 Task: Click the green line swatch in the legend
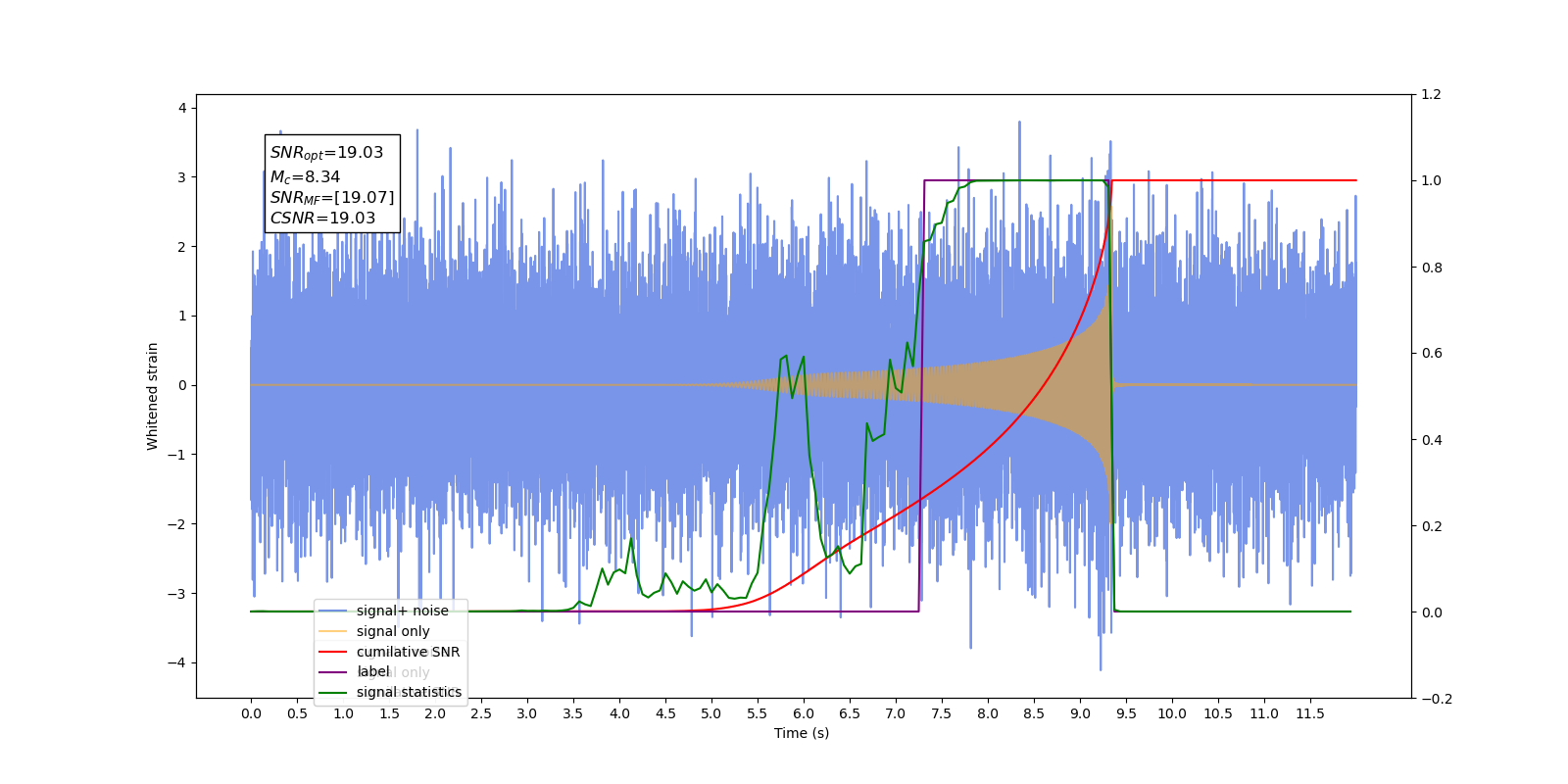point(333,693)
